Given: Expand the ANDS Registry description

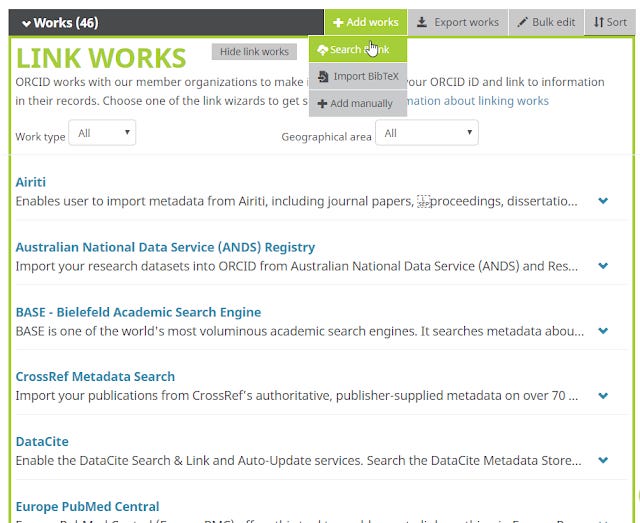Looking at the screenshot, I should point(603,265).
